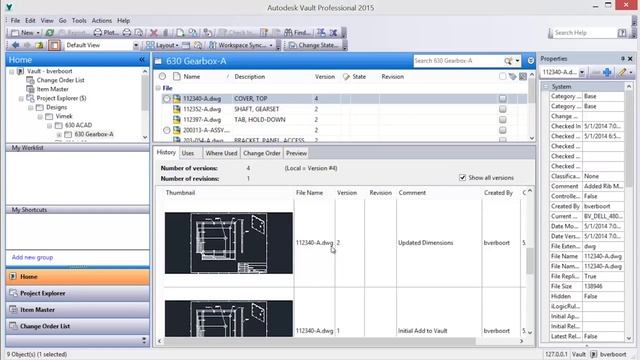640x360 pixels.
Task: Click the red X delete icon
Action: [153, 33]
